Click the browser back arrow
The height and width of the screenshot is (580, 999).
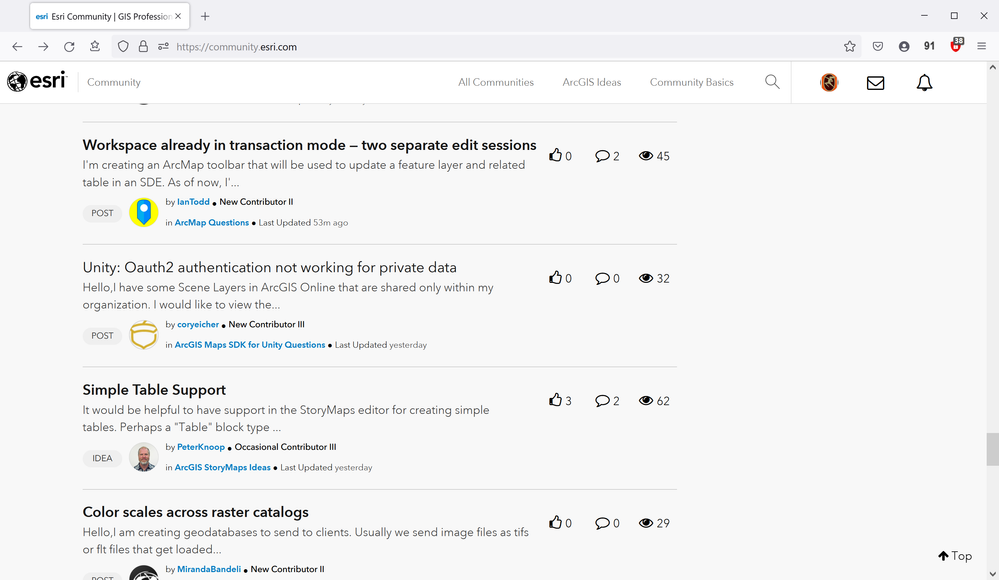point(17,47)
